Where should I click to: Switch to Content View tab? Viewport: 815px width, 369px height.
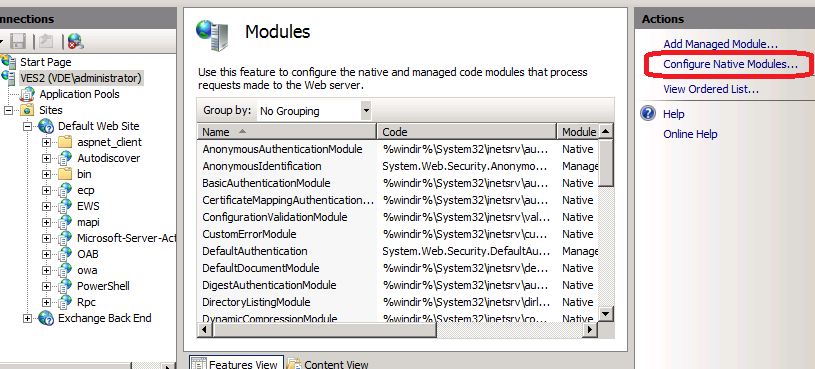coord(328,363)
